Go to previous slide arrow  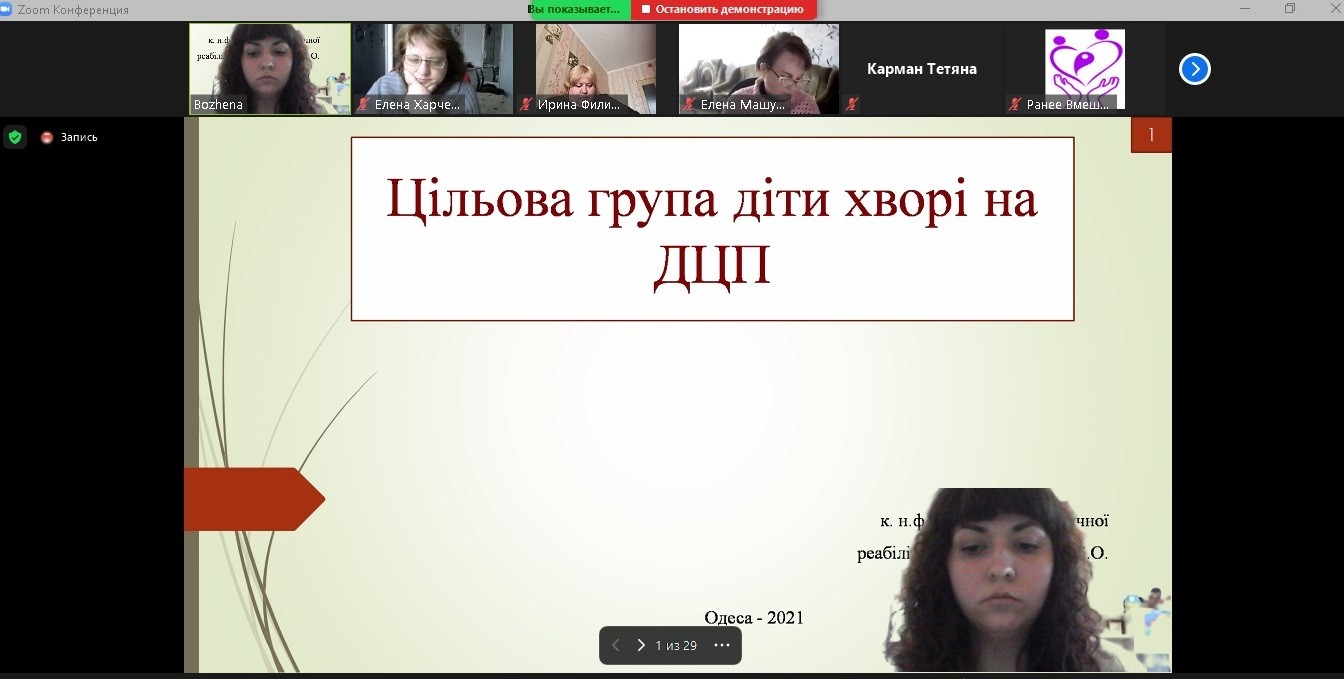pos(616,645)
